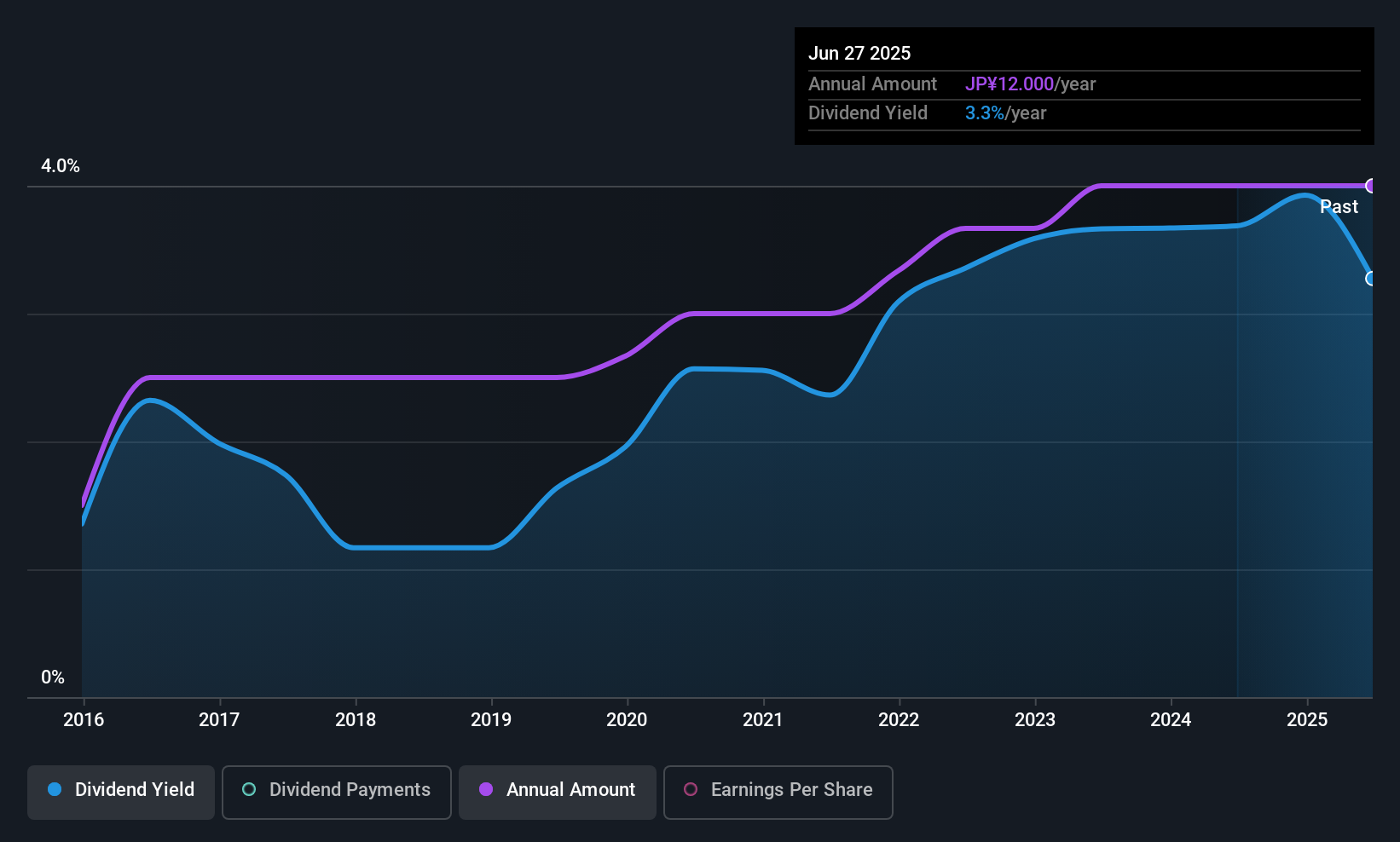This screenshot has width=1400, height=842.
Task: Click the 2019 axis label
Action: (x=491, y=719)
